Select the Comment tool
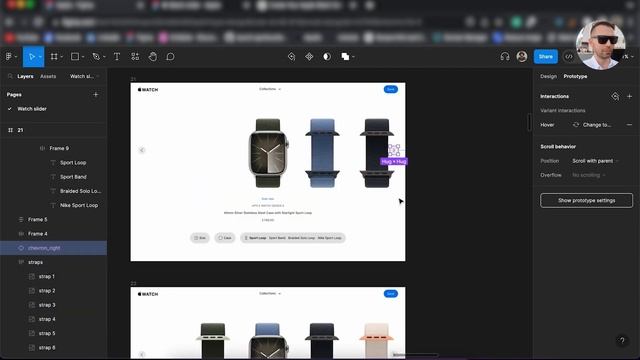 pos(170,57)
